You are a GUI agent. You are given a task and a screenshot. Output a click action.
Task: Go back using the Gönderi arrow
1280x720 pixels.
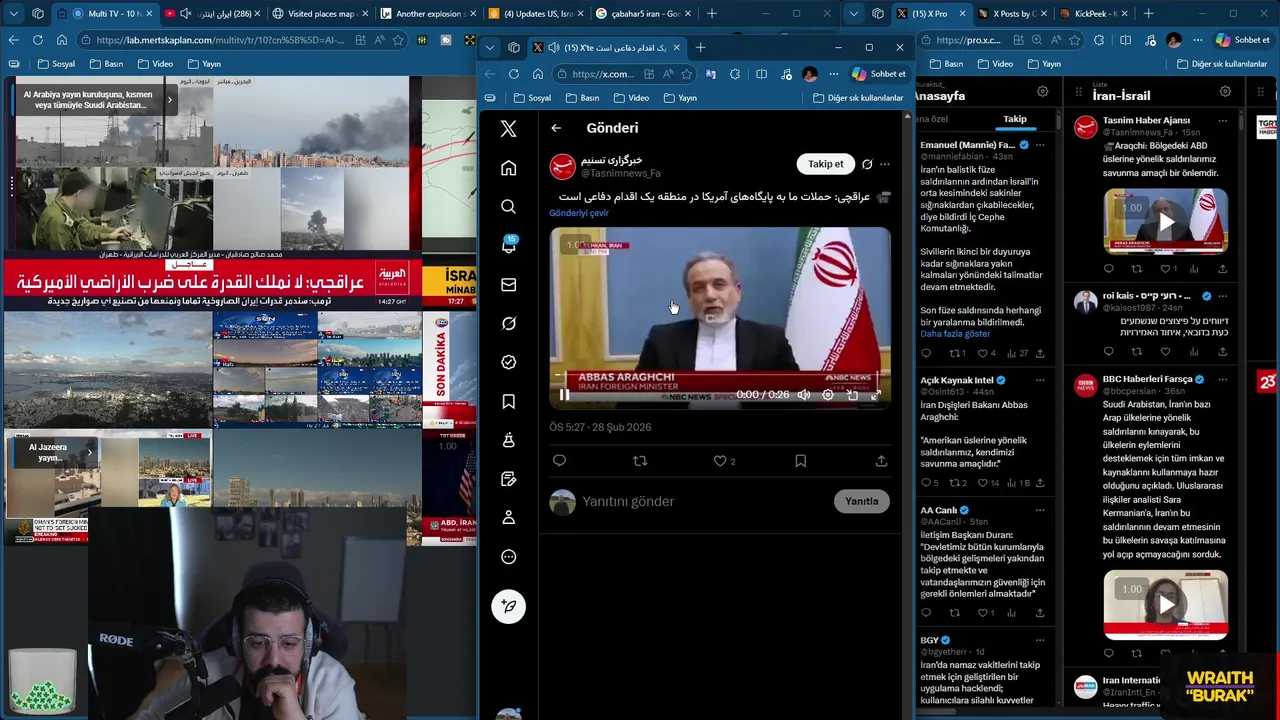pos(556,128)
